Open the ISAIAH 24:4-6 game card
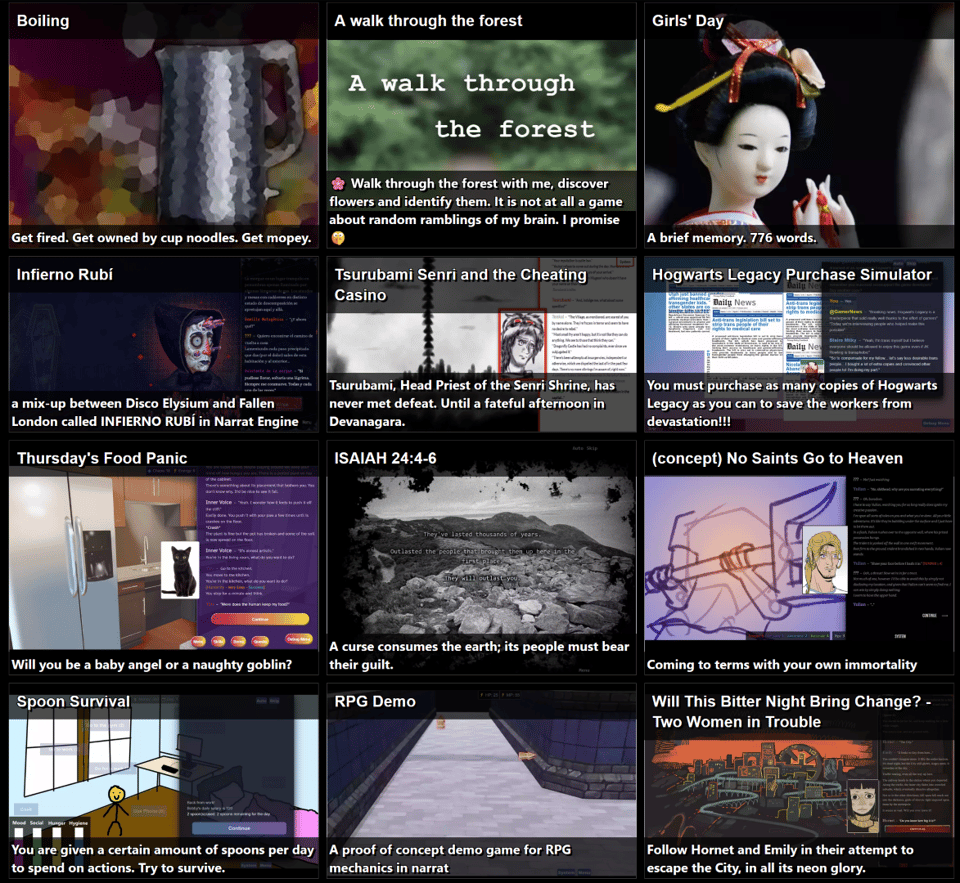The image size is (960, 883). (481, 560)
